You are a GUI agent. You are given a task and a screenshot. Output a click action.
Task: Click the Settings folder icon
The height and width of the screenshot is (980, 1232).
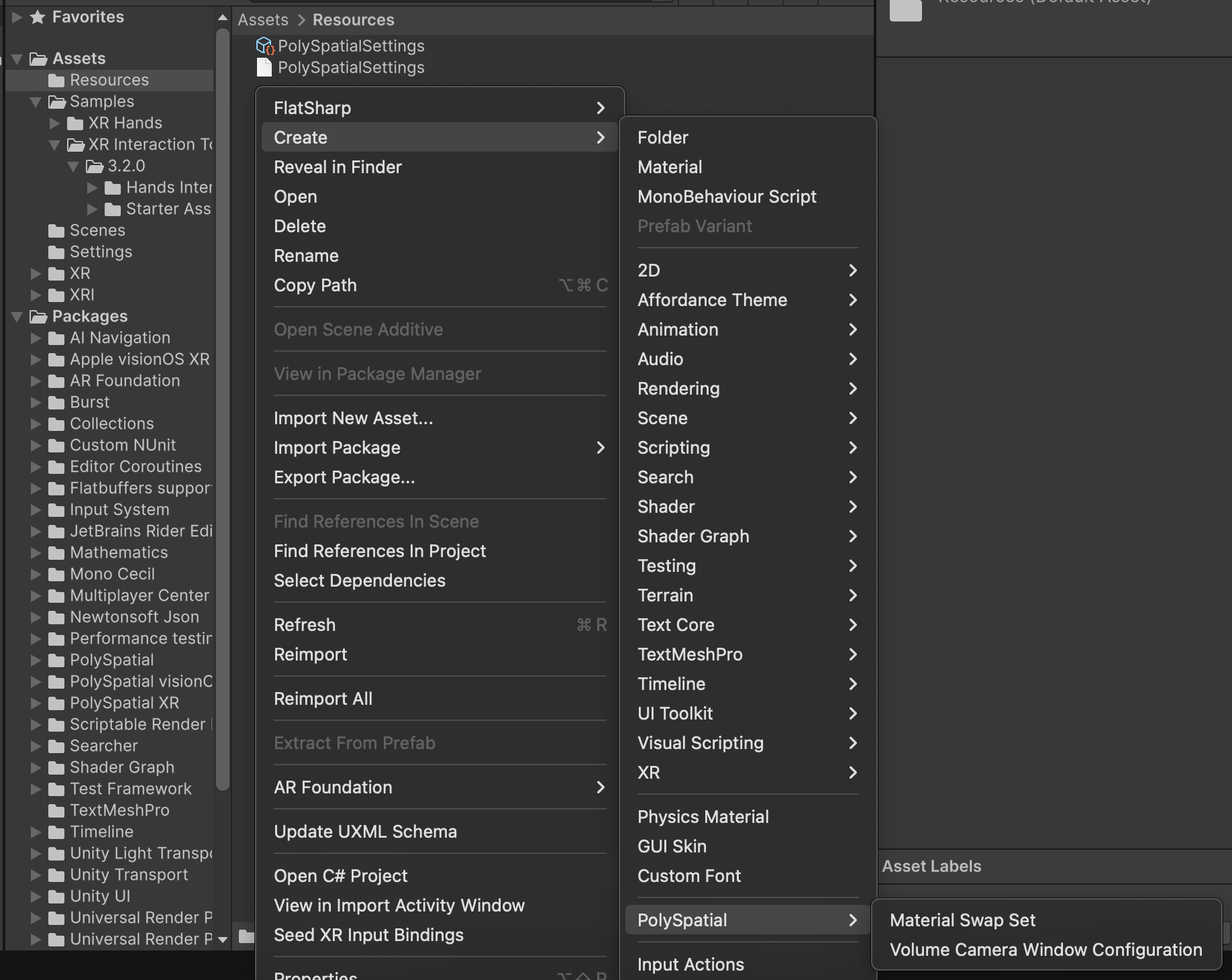point(57,252)
